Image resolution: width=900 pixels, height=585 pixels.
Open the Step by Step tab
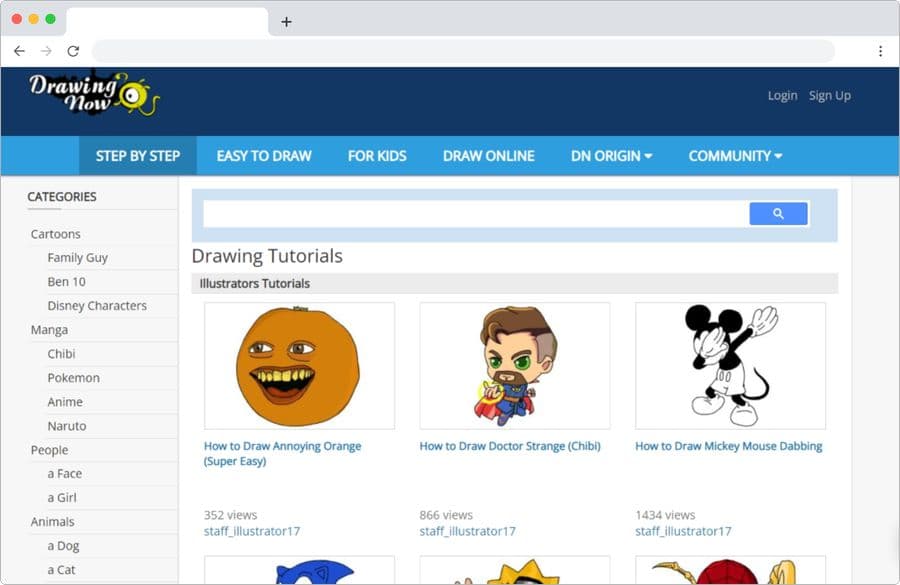click(x=138, y=156)
